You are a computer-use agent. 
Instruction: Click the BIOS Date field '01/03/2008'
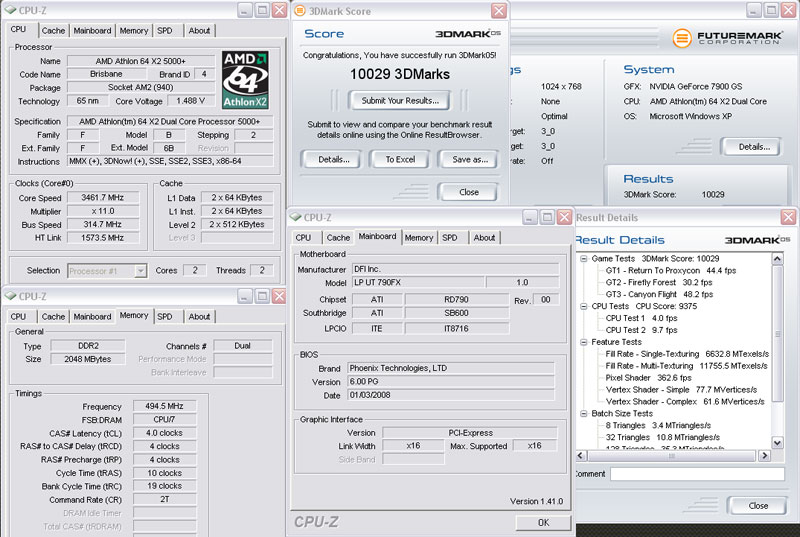click(x=451, y=395)
